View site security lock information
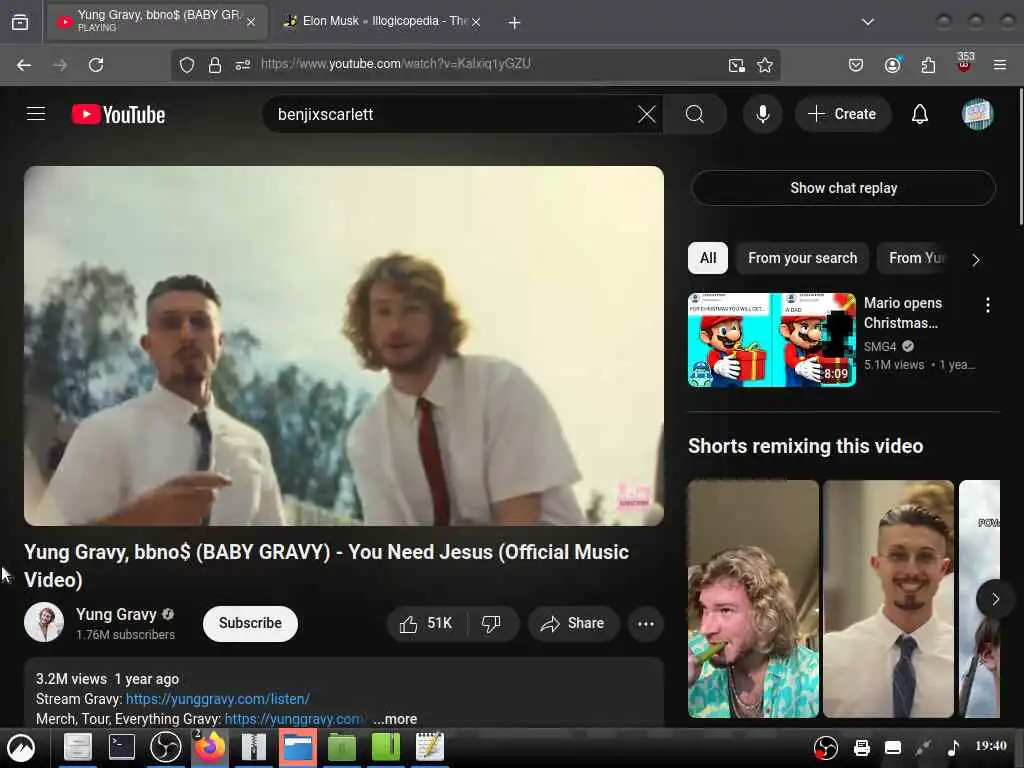Image resolution: width=1024 pixels, height=768 pixels. coord(215,65)
